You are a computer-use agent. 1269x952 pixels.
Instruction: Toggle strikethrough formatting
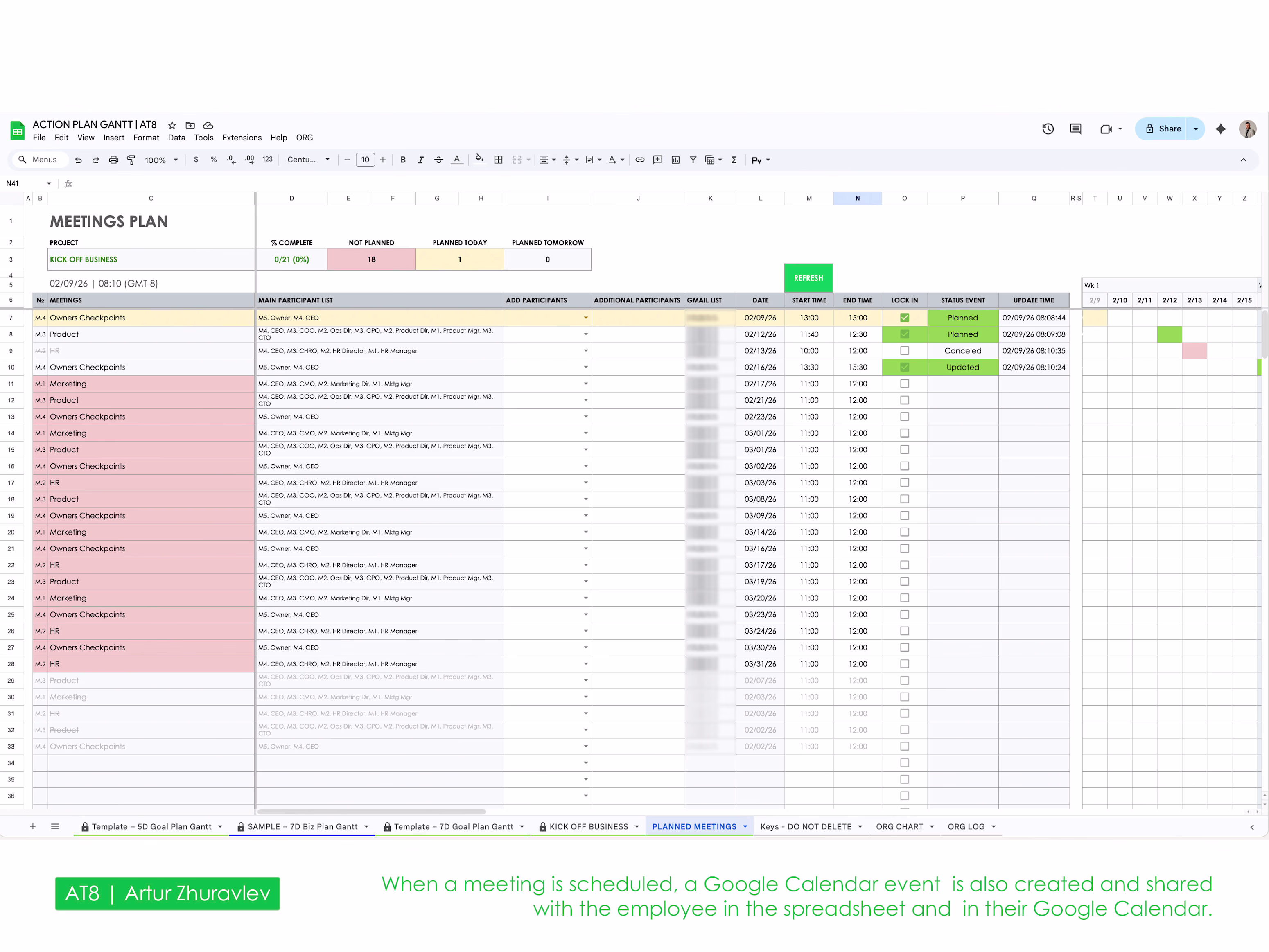click(438, 160)
